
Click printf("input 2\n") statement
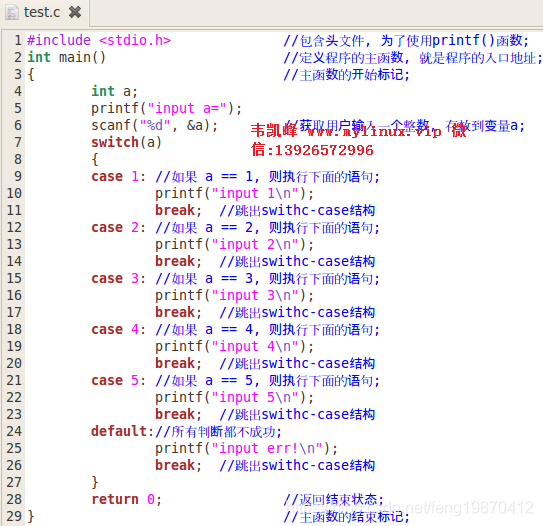234,244
